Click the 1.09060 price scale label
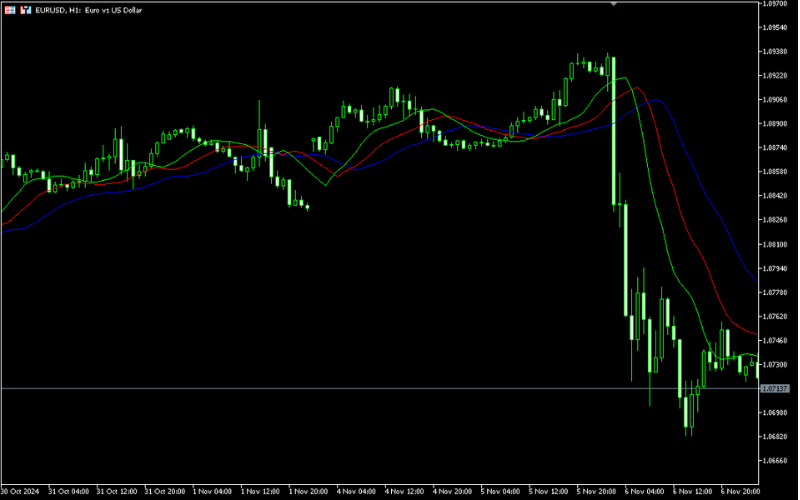This screenshot has height=500, width=800. click(774, 99)
